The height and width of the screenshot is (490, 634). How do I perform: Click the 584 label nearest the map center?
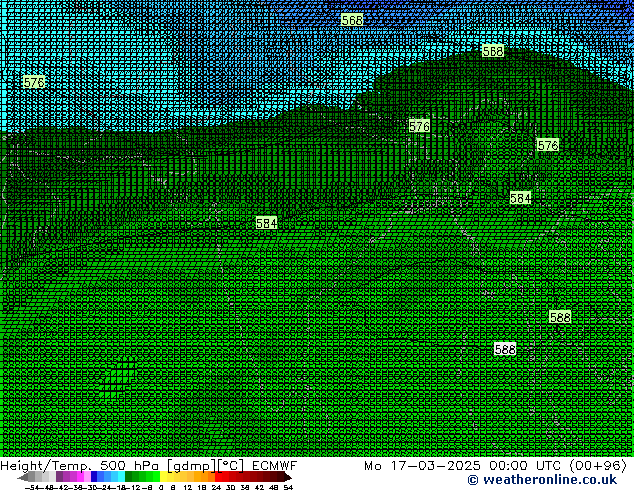pos(266,223)
